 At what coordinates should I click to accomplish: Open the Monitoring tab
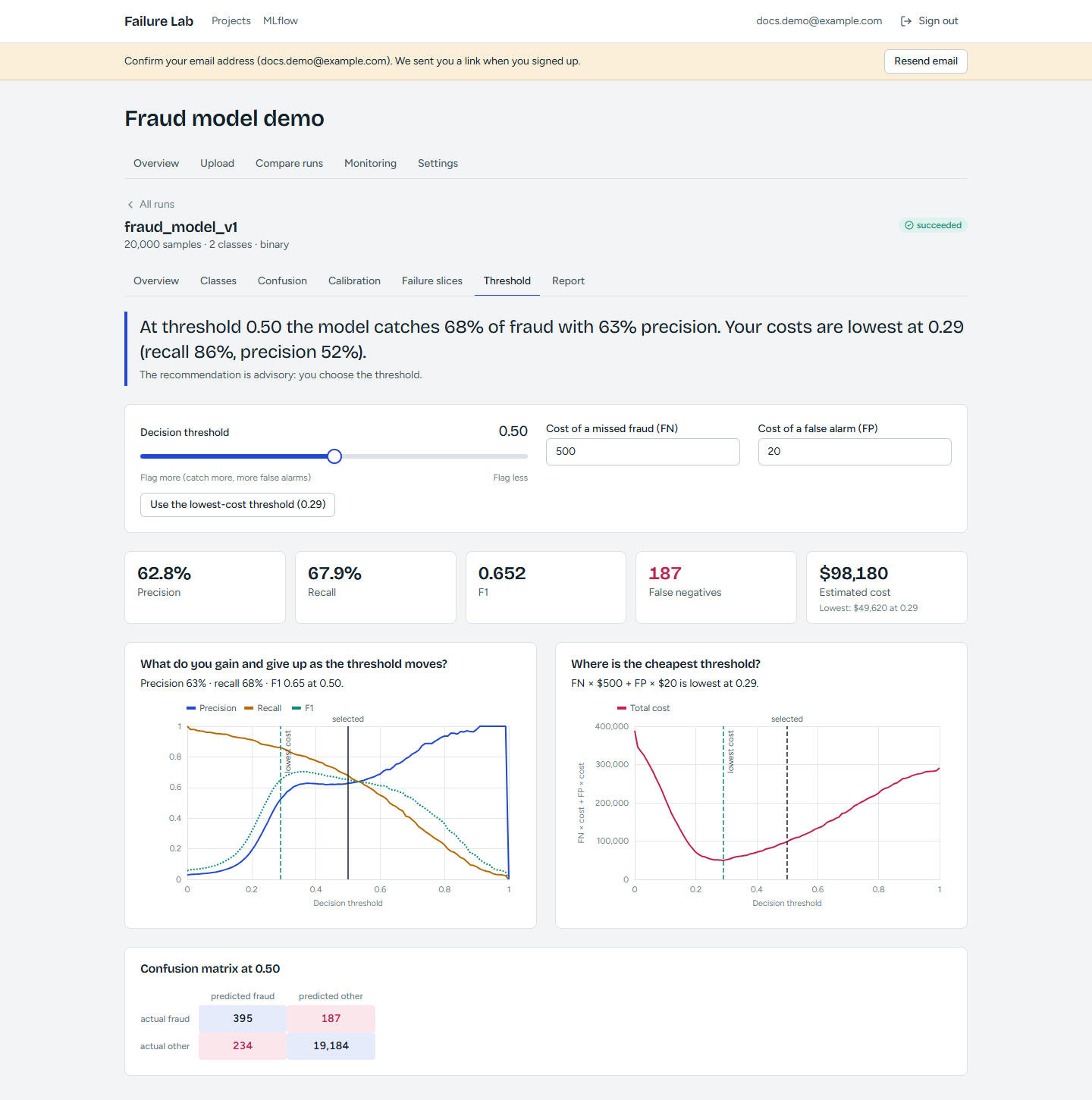click(x=370, y=163)
